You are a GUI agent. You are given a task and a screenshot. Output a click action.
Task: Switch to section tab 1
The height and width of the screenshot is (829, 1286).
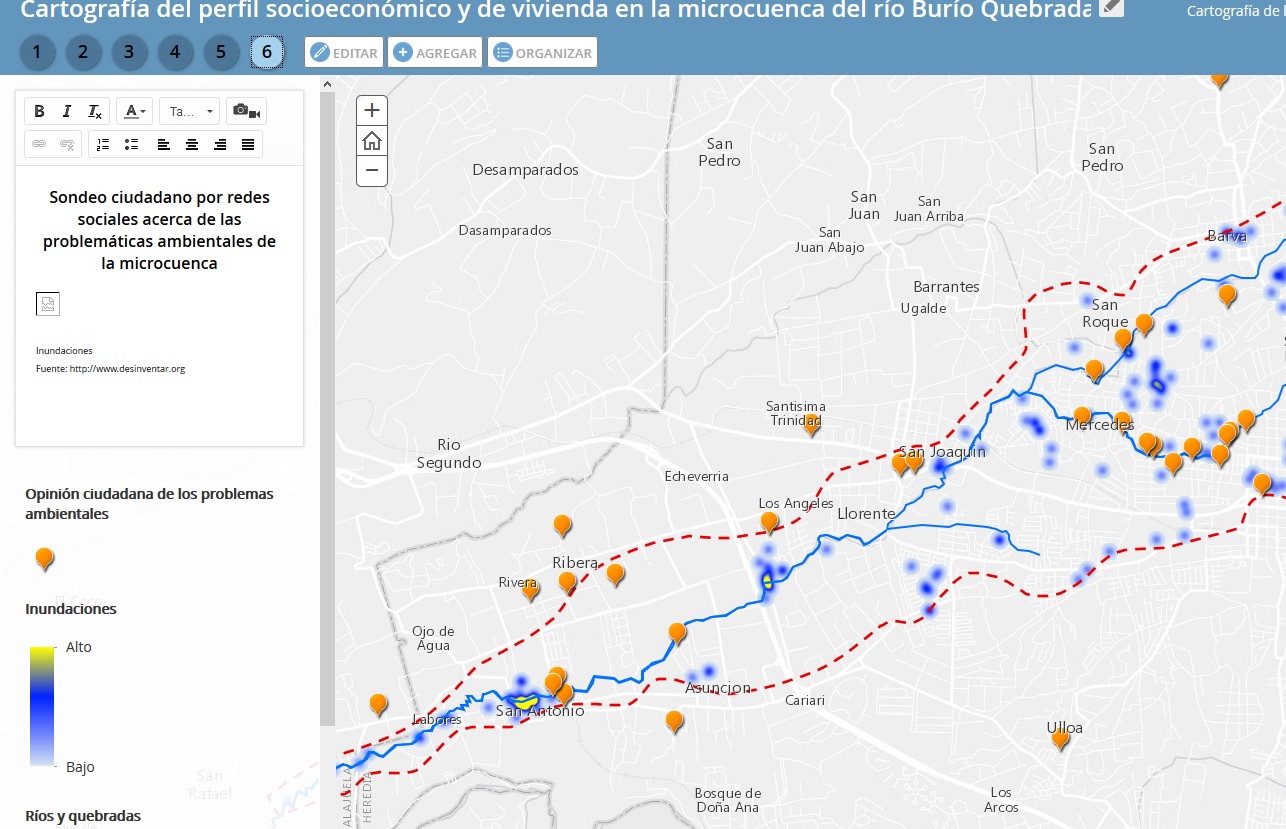coord(37,52)
